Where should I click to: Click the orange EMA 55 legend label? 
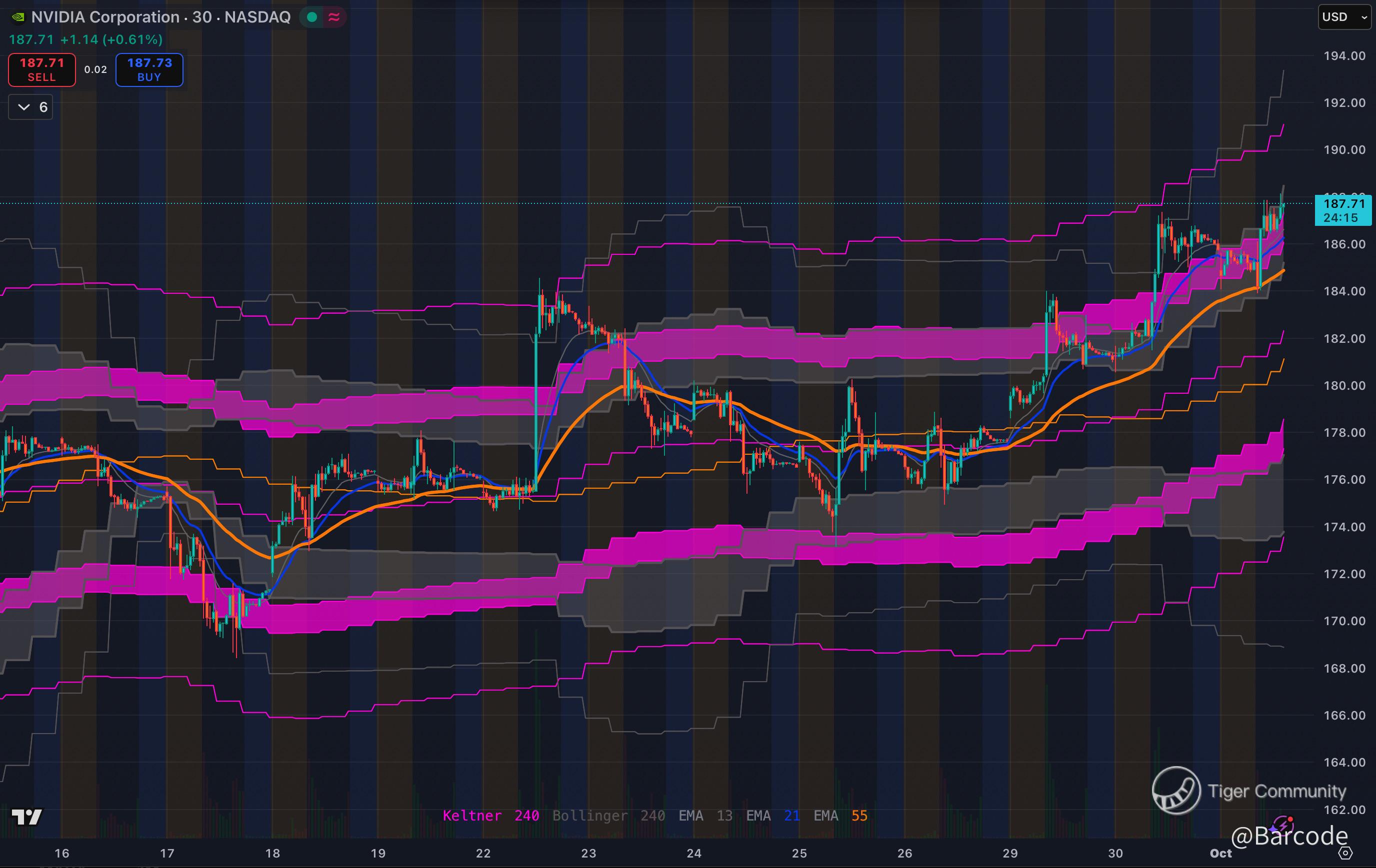click(x=840, y=816)
